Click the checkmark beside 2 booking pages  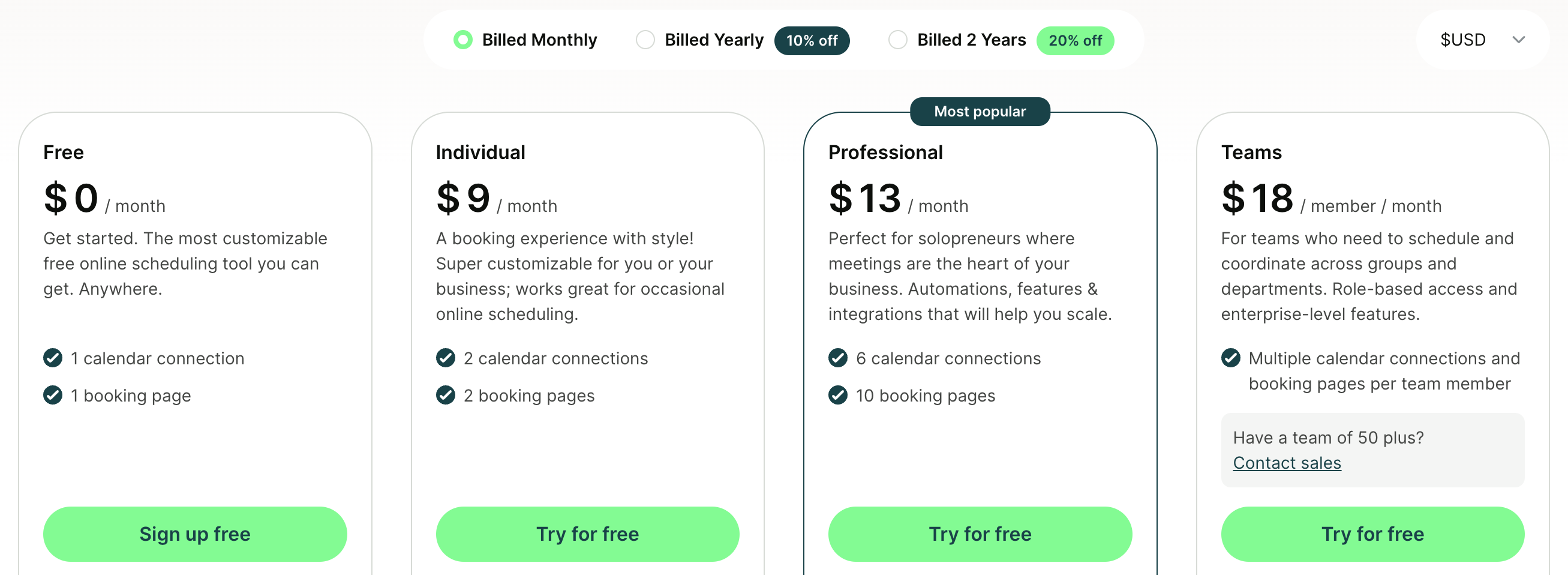coord(446,396)
